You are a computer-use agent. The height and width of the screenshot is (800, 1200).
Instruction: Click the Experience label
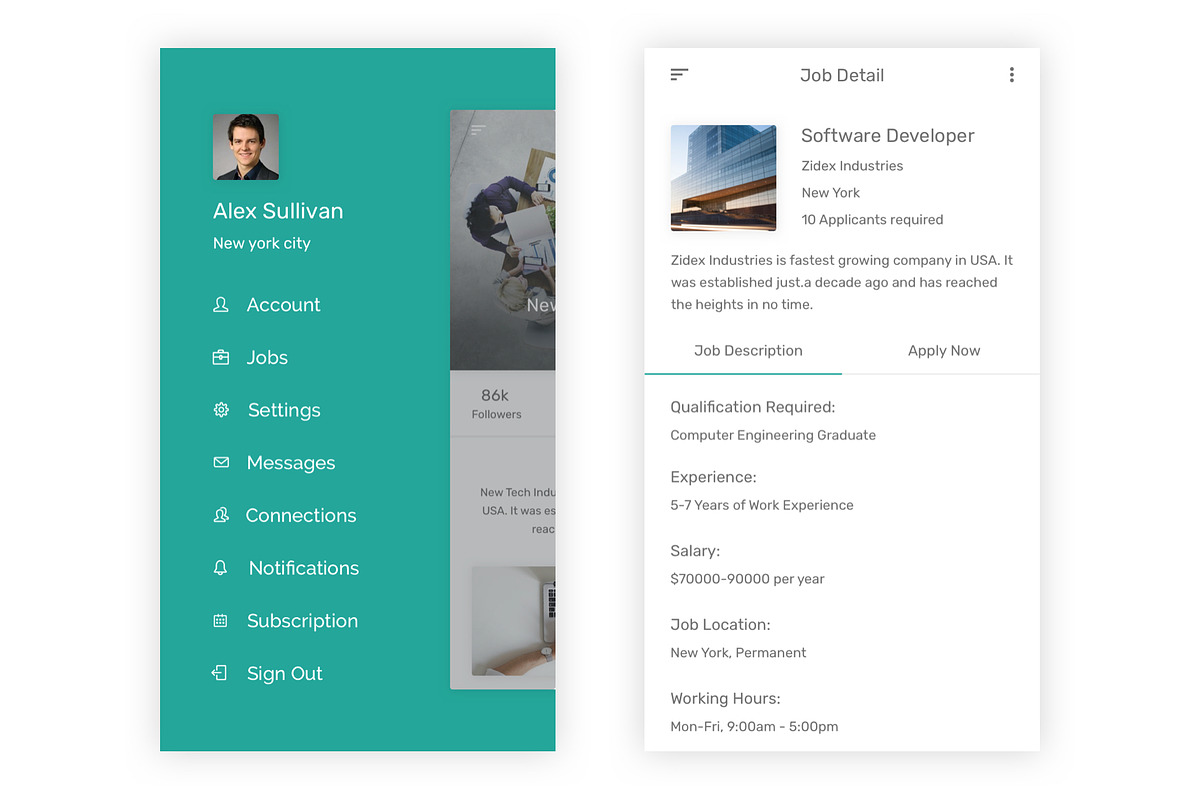[713, 477]
